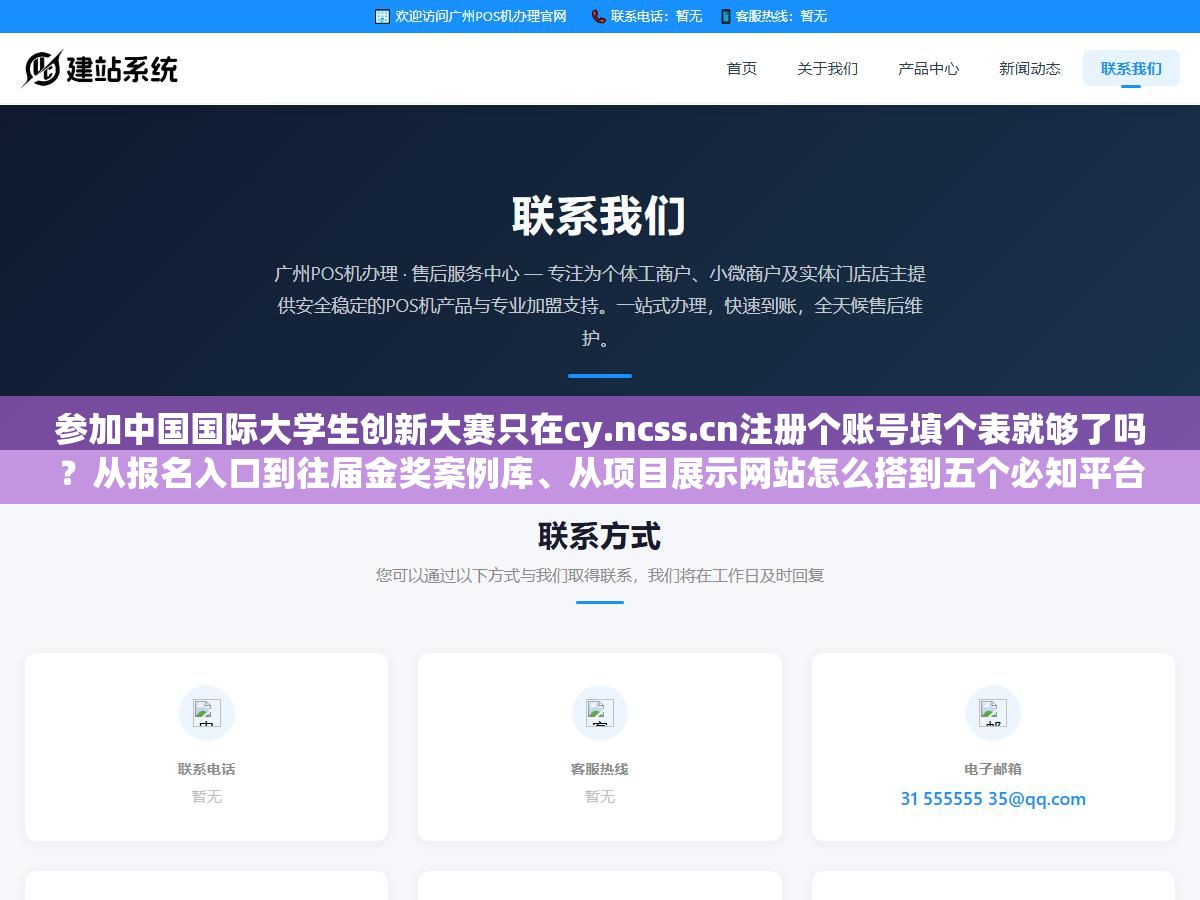1200x900 pixels.
Task: Click the 建站系统 site logo
Action: [100, 68]
